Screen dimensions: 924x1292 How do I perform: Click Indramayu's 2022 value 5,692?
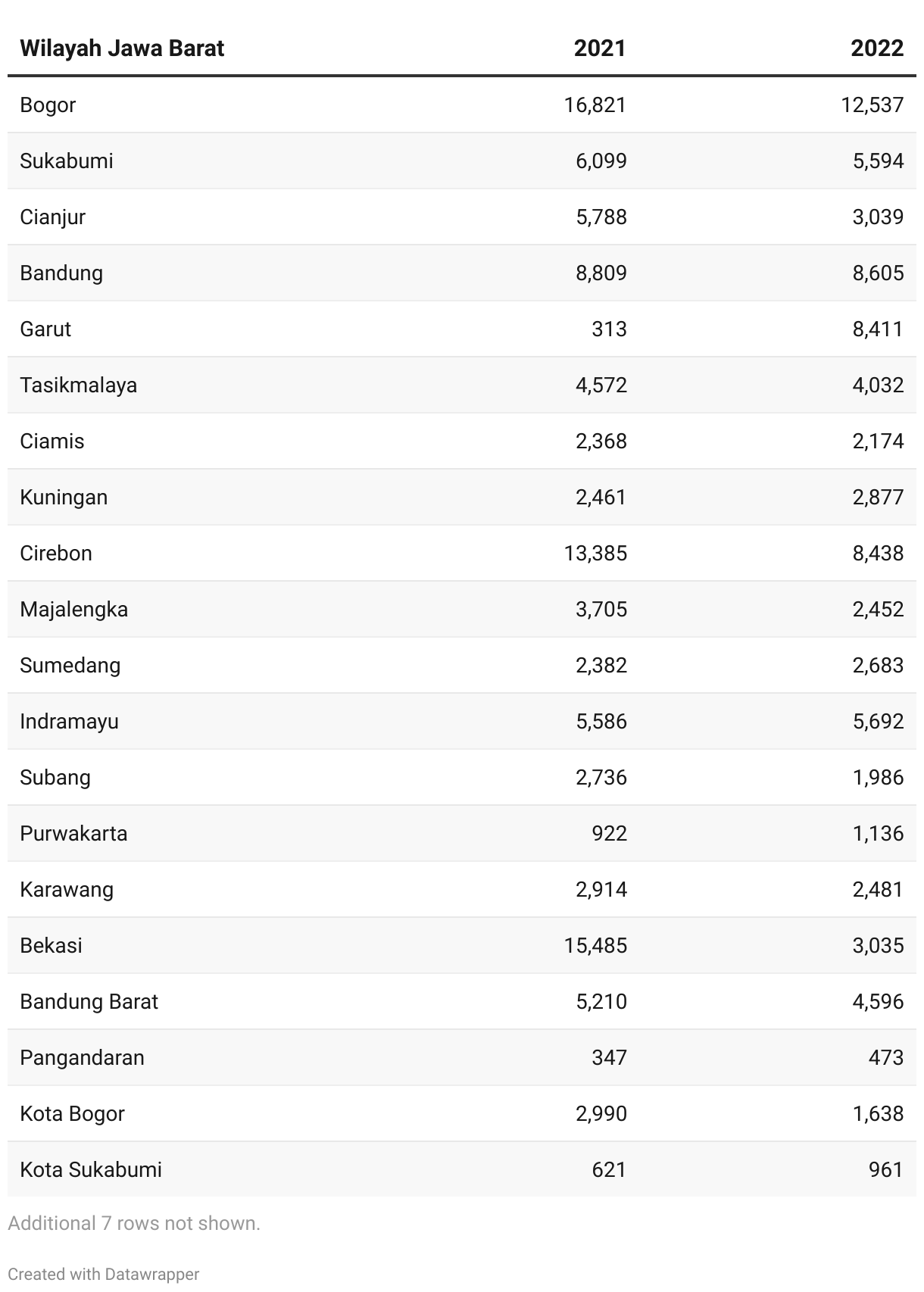(x=878, y=721)
